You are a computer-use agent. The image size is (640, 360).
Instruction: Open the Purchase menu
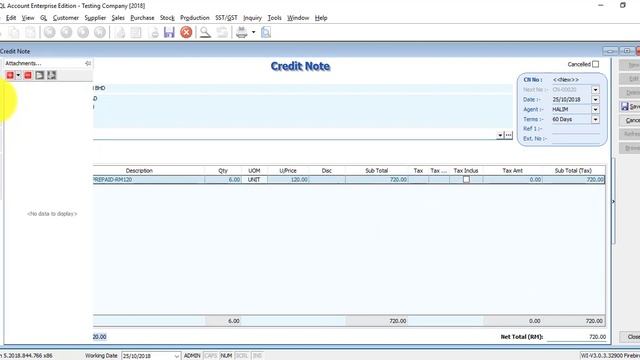tap(142, 18)
